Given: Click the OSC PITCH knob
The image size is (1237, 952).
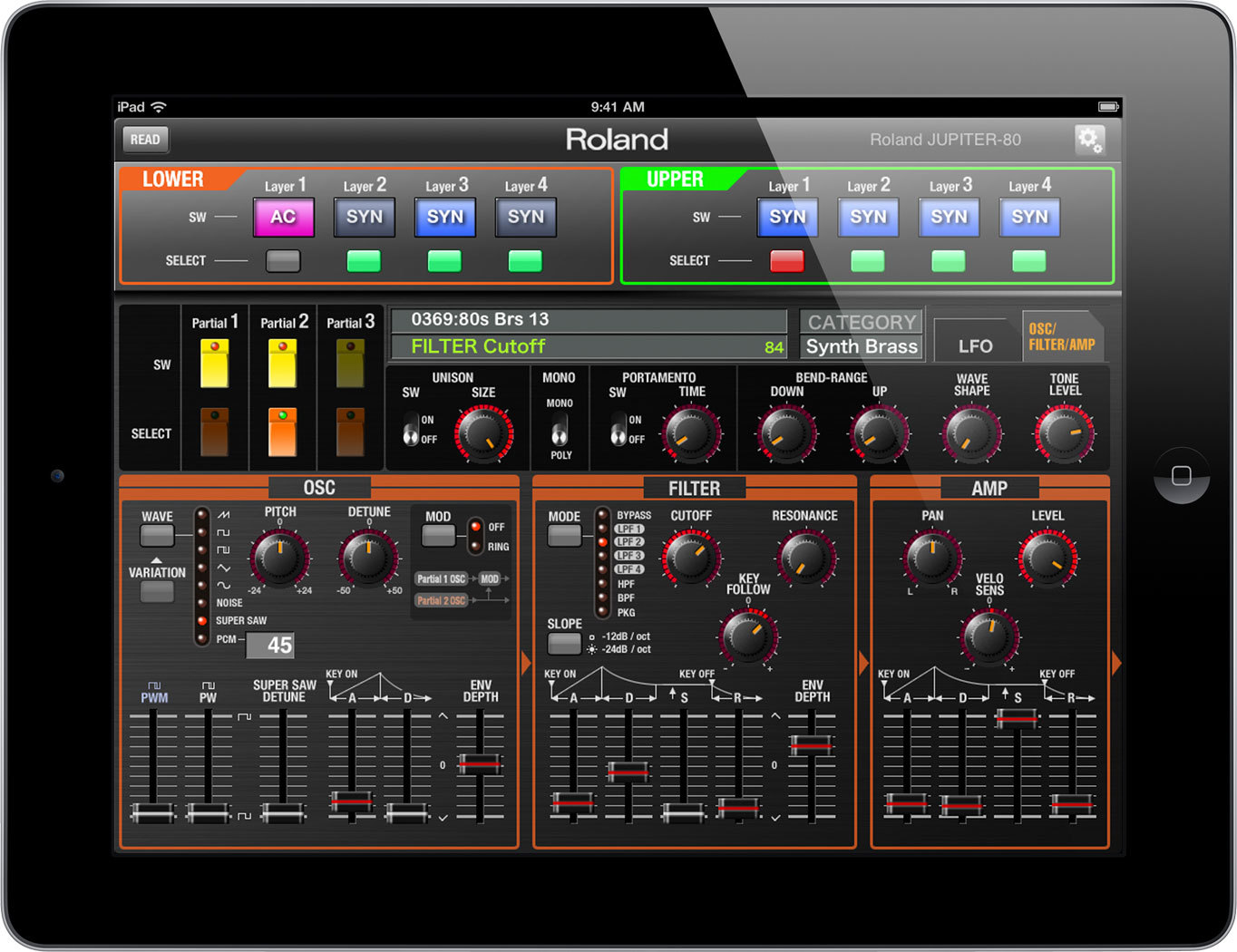Looking at the screenshot, I should click(279, 559).
